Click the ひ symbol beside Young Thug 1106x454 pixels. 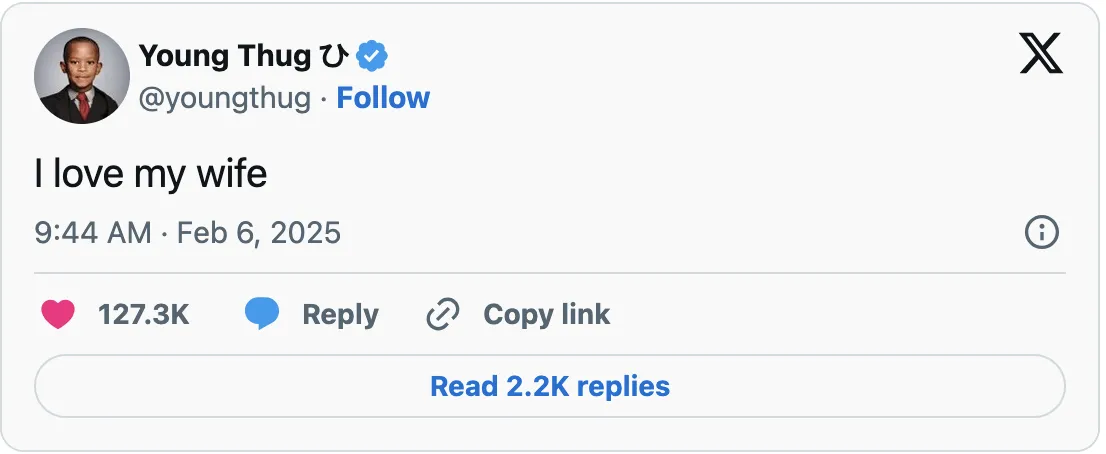point(333,57)
